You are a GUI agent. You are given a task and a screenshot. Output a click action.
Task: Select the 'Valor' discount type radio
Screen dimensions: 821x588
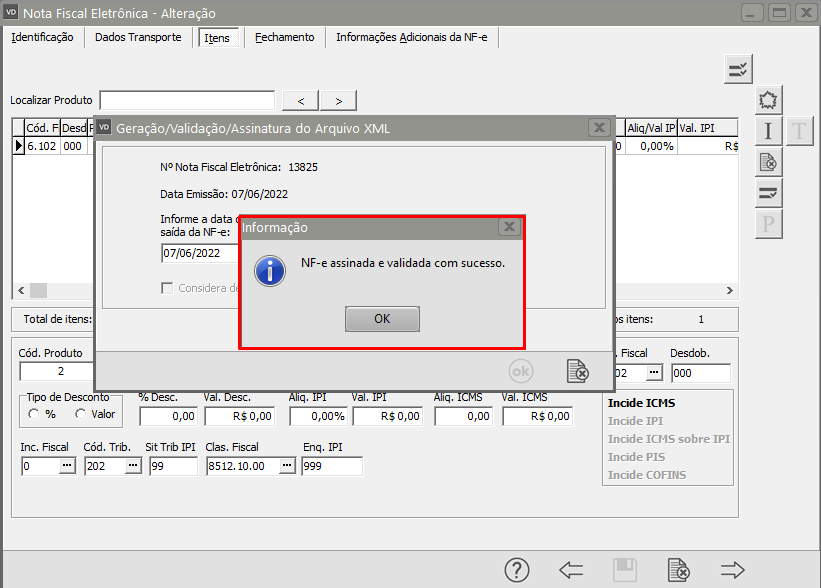[80, 414]
